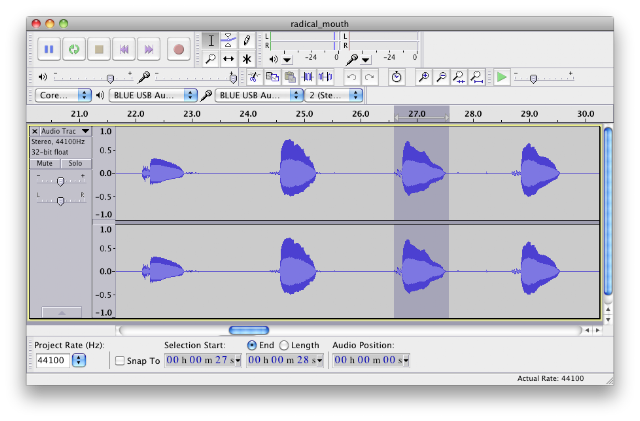Mute the audio track
The height and width of the screenshot is (421, 640).
click(45, 163)
